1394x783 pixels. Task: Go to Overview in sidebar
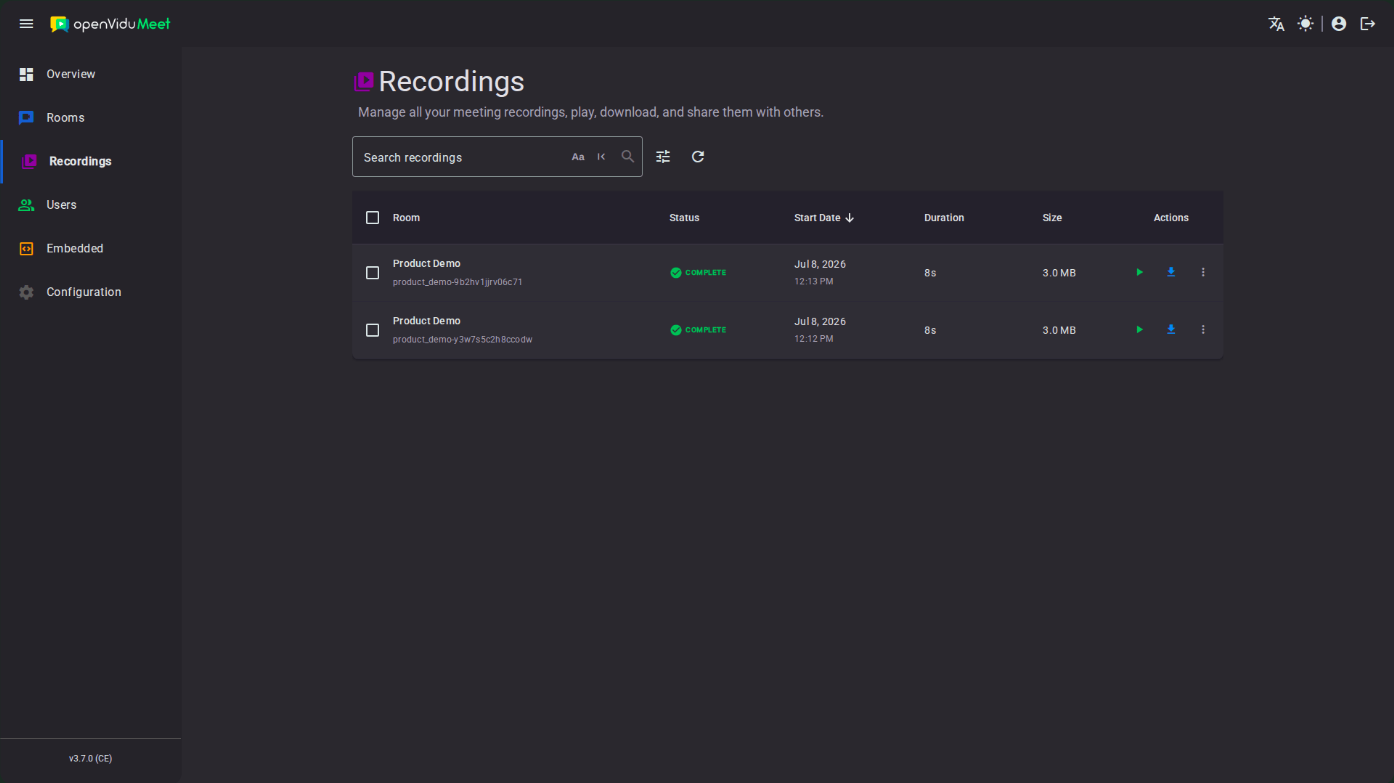click(x=91, y=74)
